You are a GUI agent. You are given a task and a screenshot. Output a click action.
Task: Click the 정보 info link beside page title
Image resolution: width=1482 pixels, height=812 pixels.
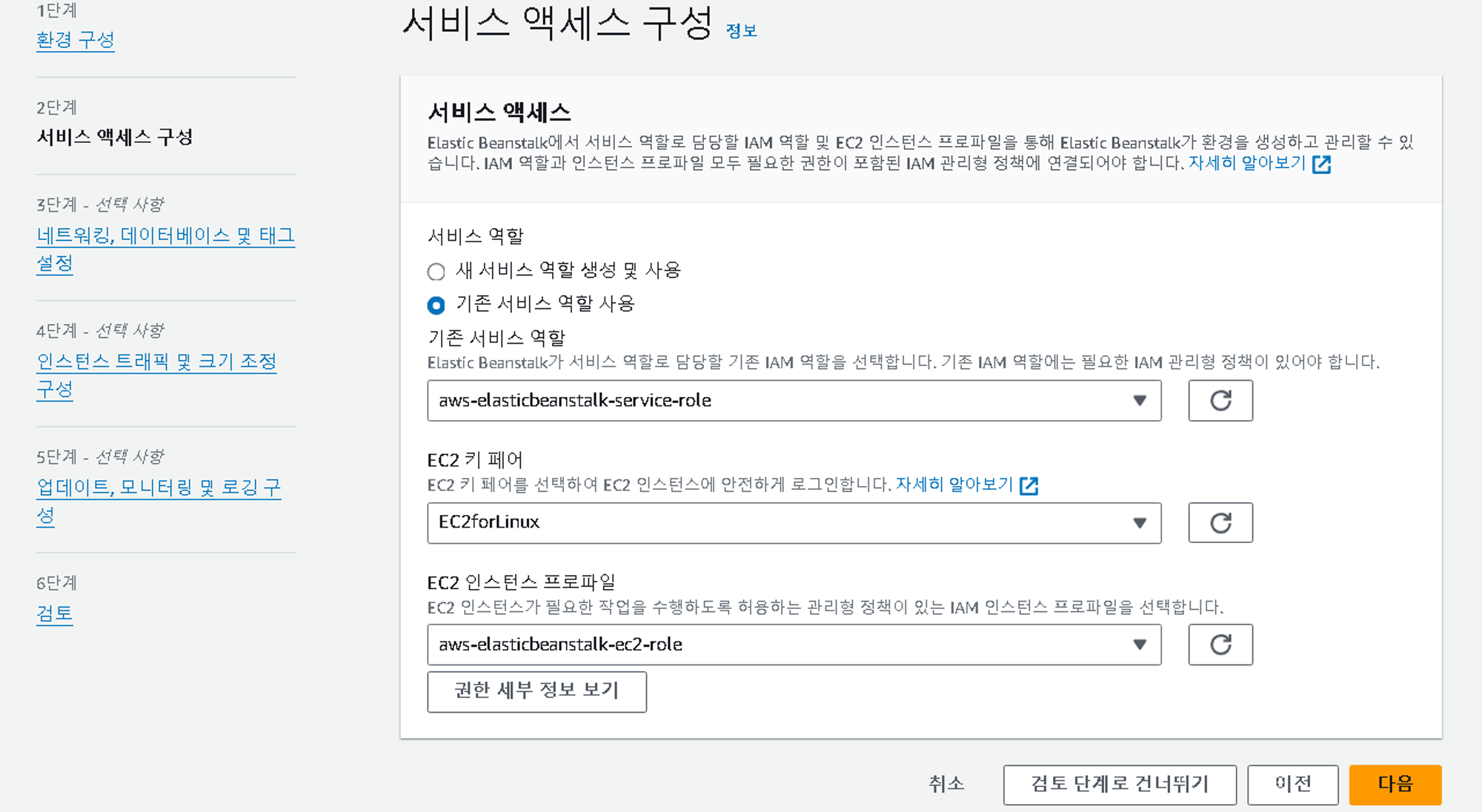coord(741,31)
